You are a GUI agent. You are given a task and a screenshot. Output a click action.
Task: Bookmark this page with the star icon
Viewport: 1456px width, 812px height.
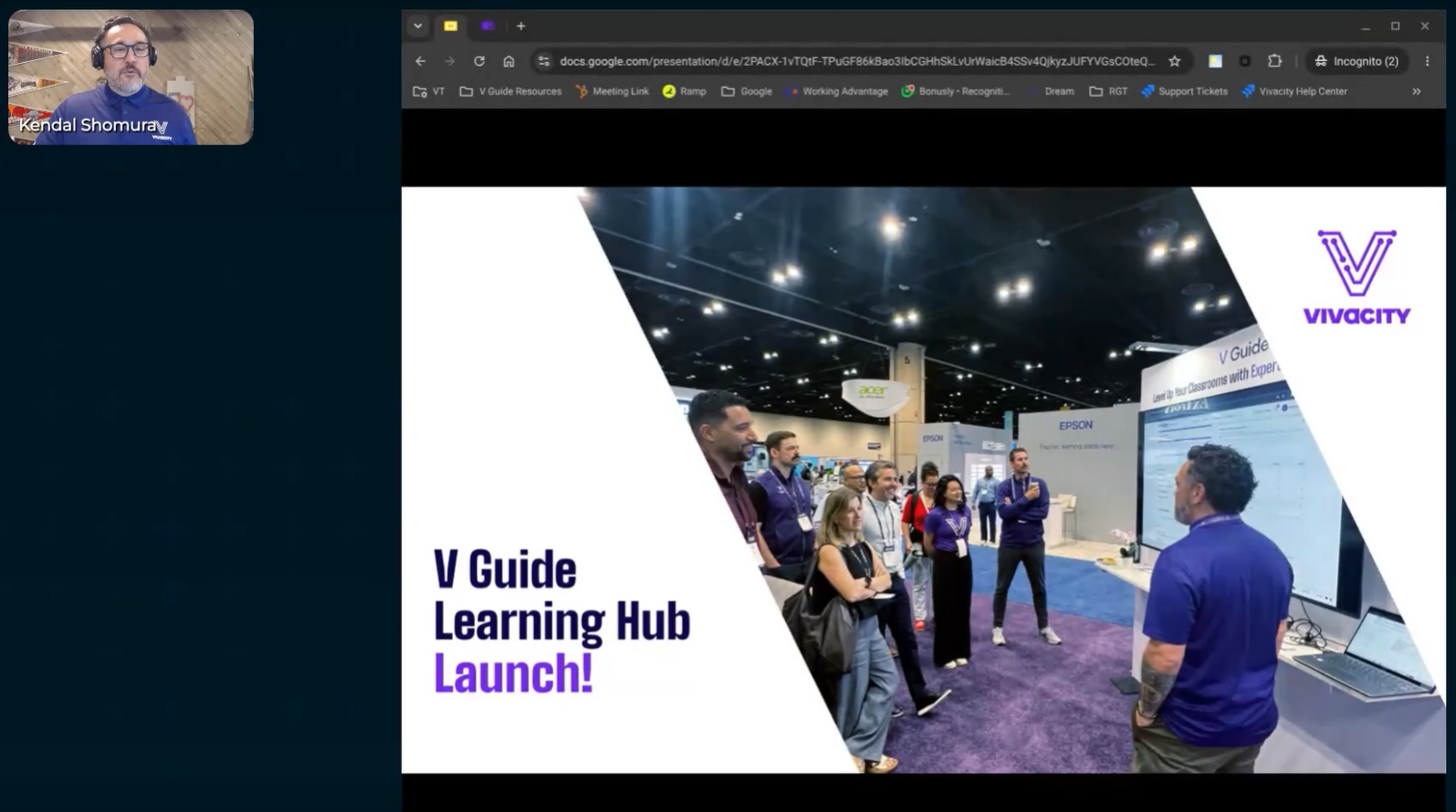[x=1175, y=61]
